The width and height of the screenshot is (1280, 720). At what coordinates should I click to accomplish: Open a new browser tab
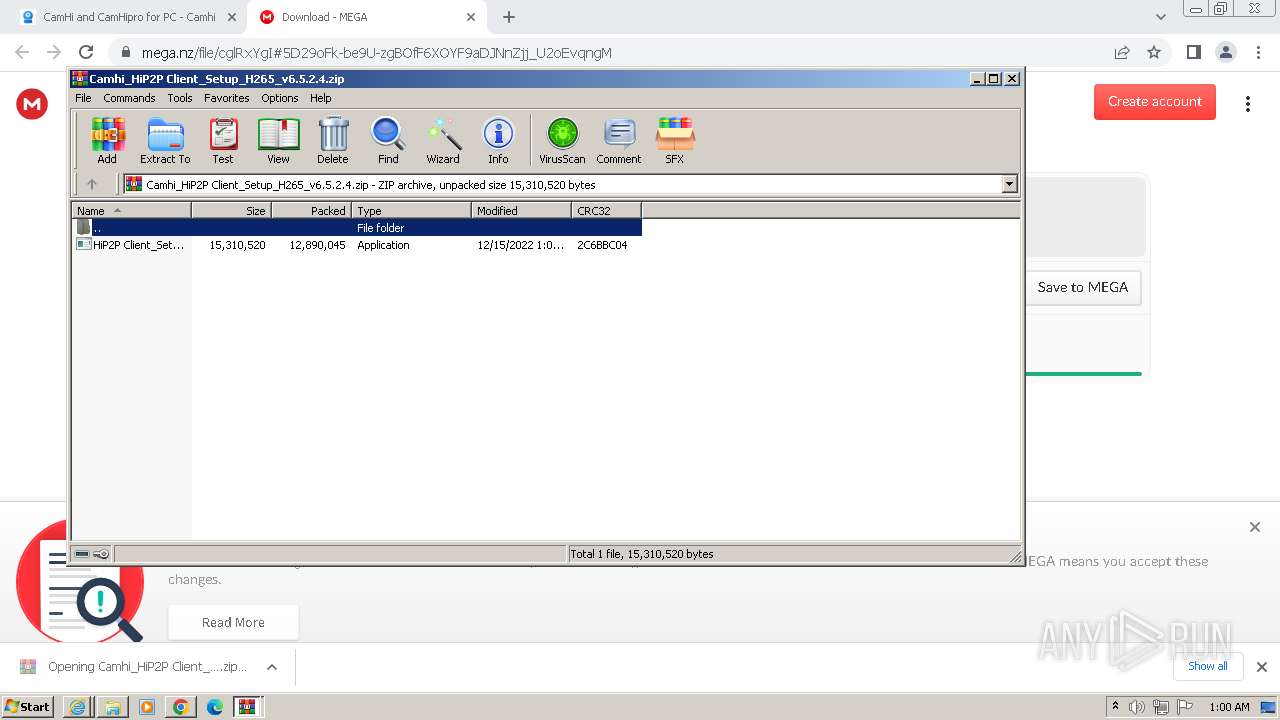click(x=509, y=17)
